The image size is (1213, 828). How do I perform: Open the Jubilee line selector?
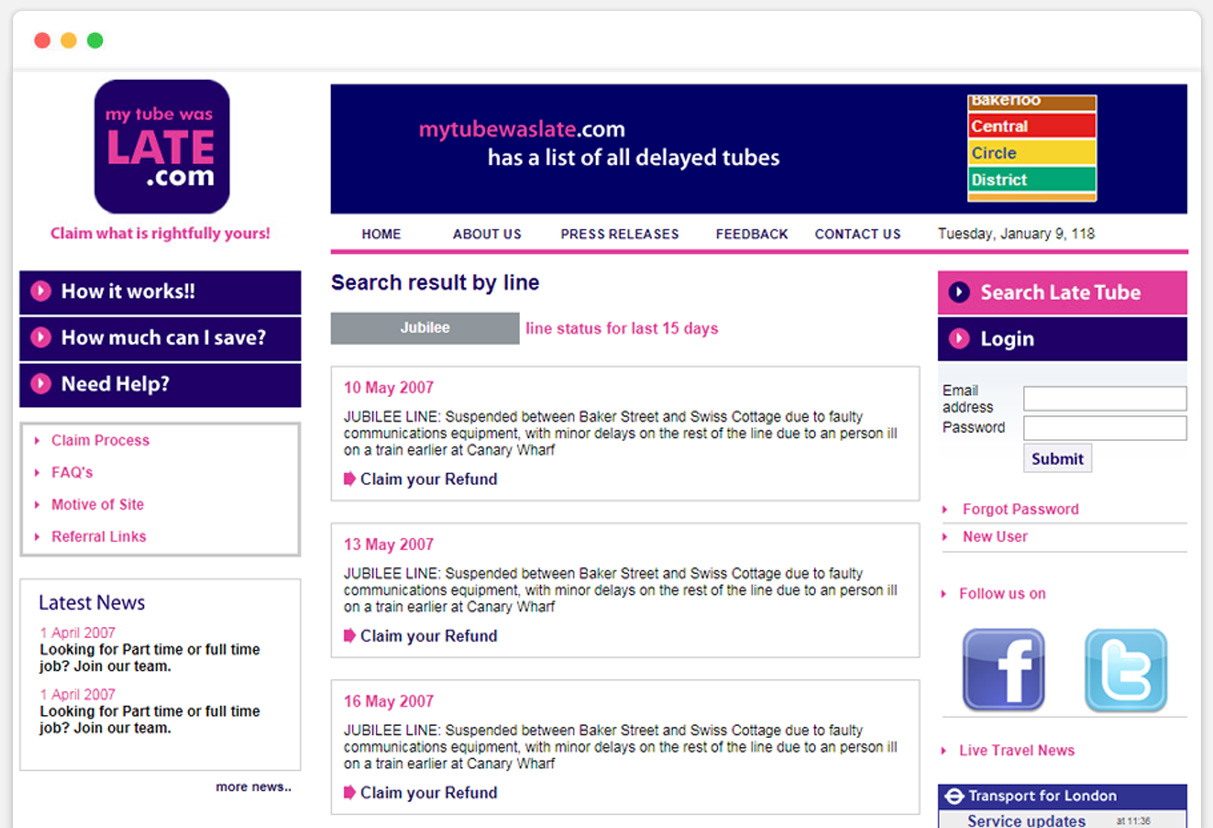425,328
